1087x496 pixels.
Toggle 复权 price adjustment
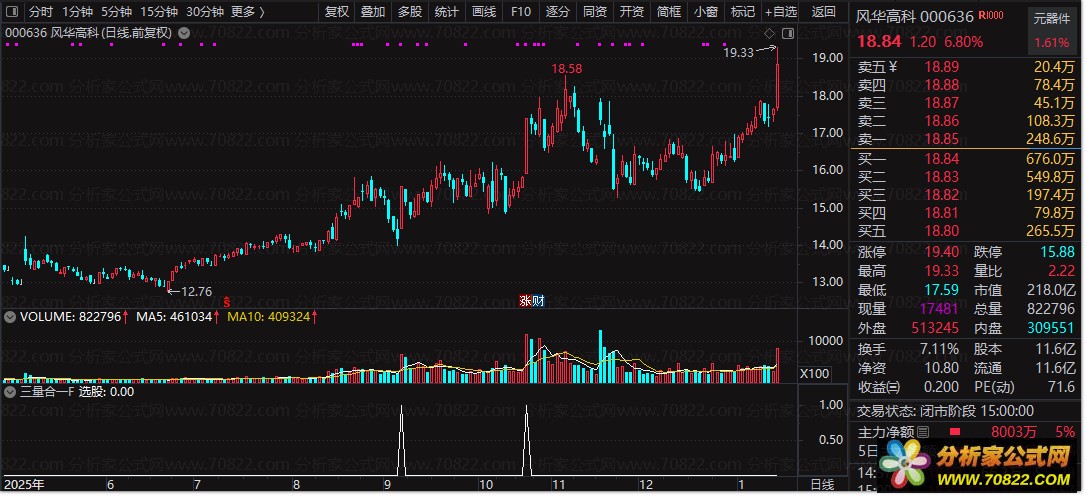(x=338, y=12)
